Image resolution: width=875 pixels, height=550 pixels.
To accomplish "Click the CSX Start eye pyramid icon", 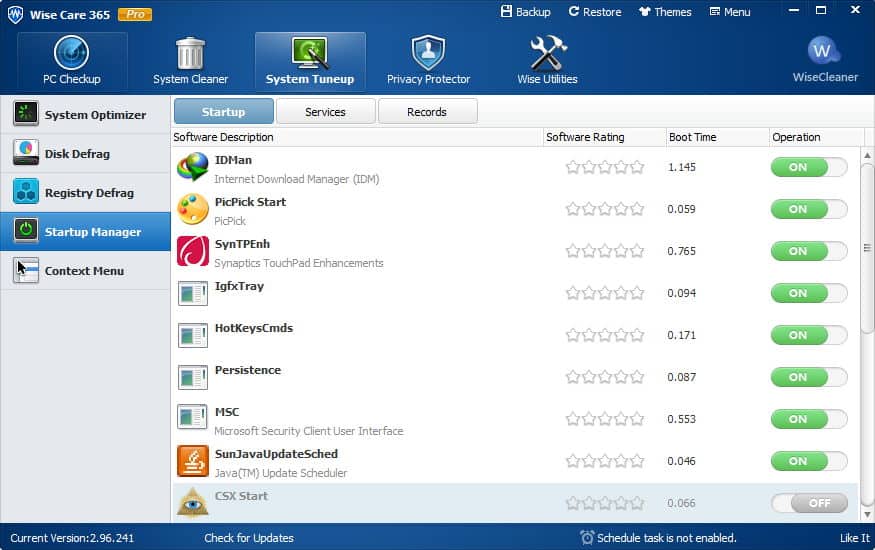I will [193, 501].
